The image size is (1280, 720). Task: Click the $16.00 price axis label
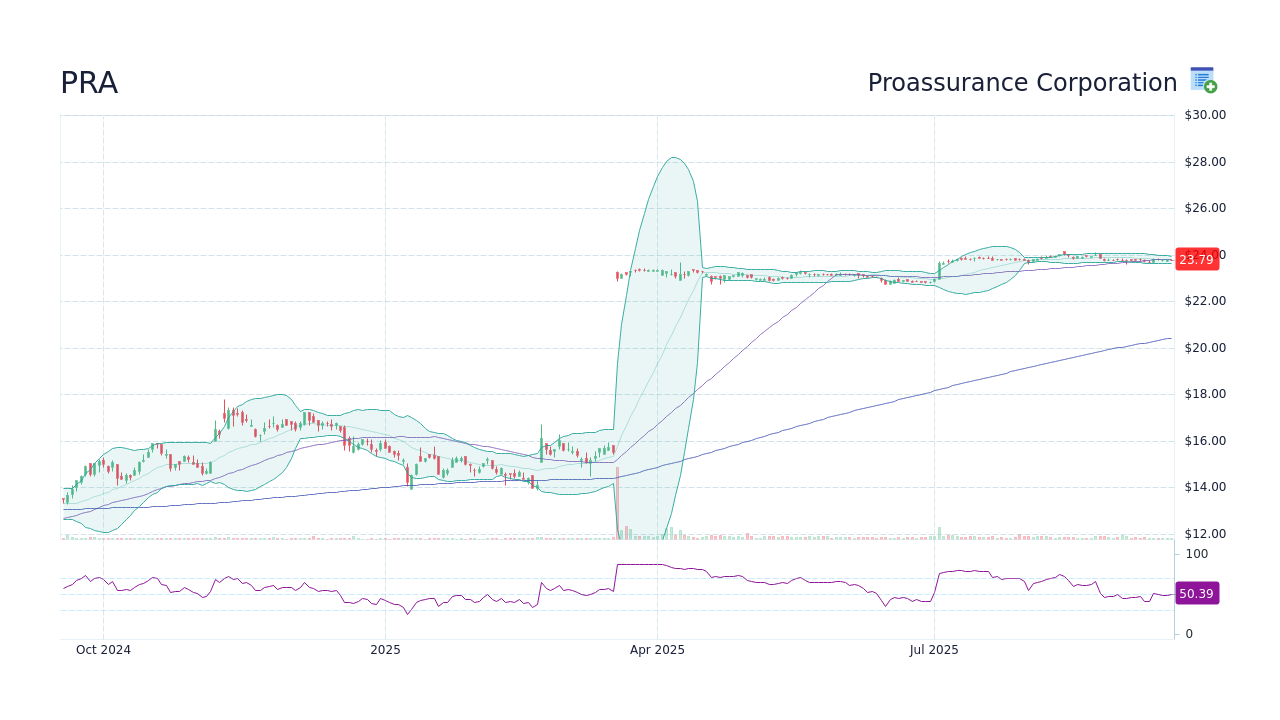click(x=1205, y=441)
